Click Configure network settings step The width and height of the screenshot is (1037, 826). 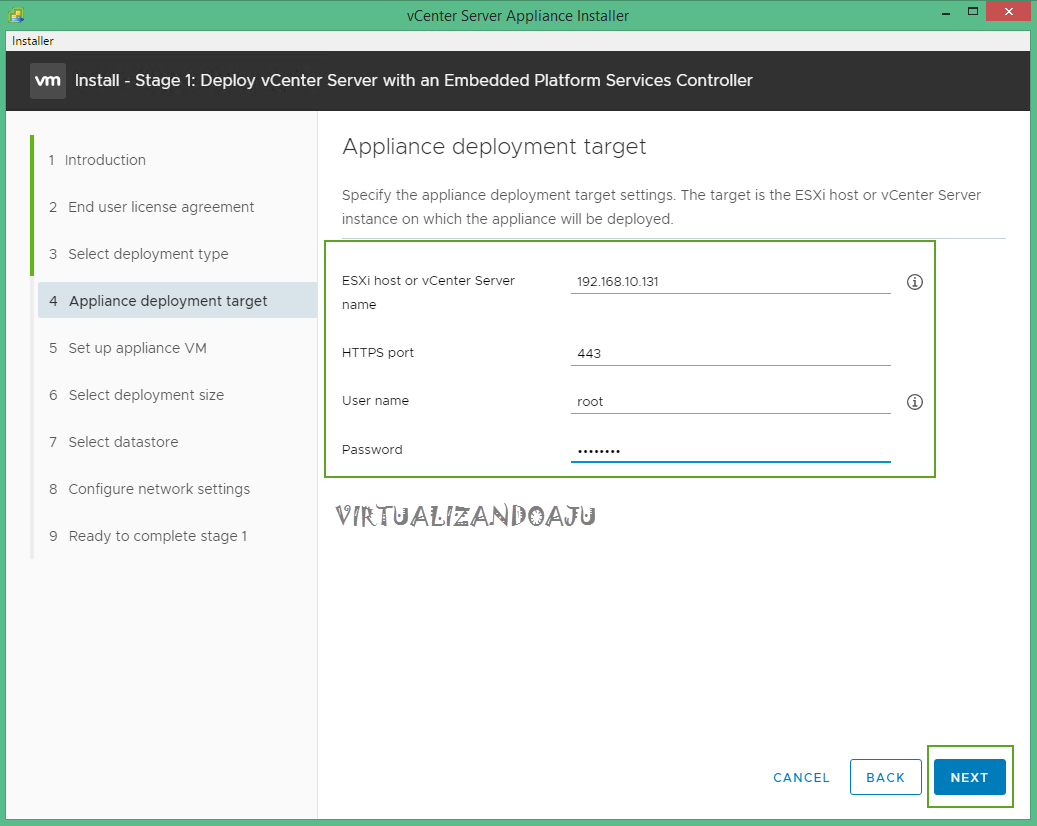point(159,489)
